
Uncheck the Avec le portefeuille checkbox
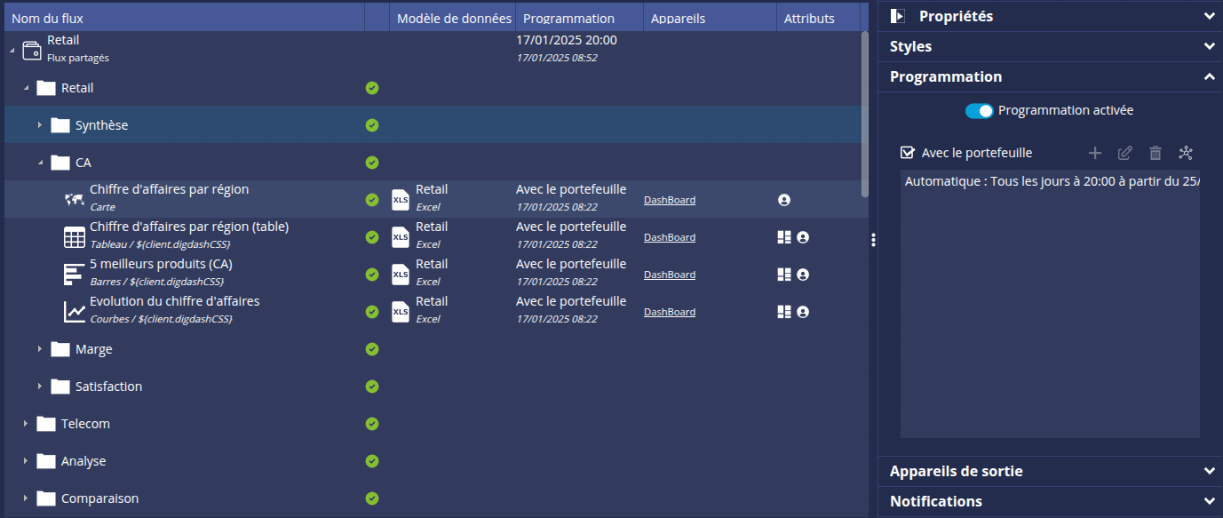click(908, 153)
